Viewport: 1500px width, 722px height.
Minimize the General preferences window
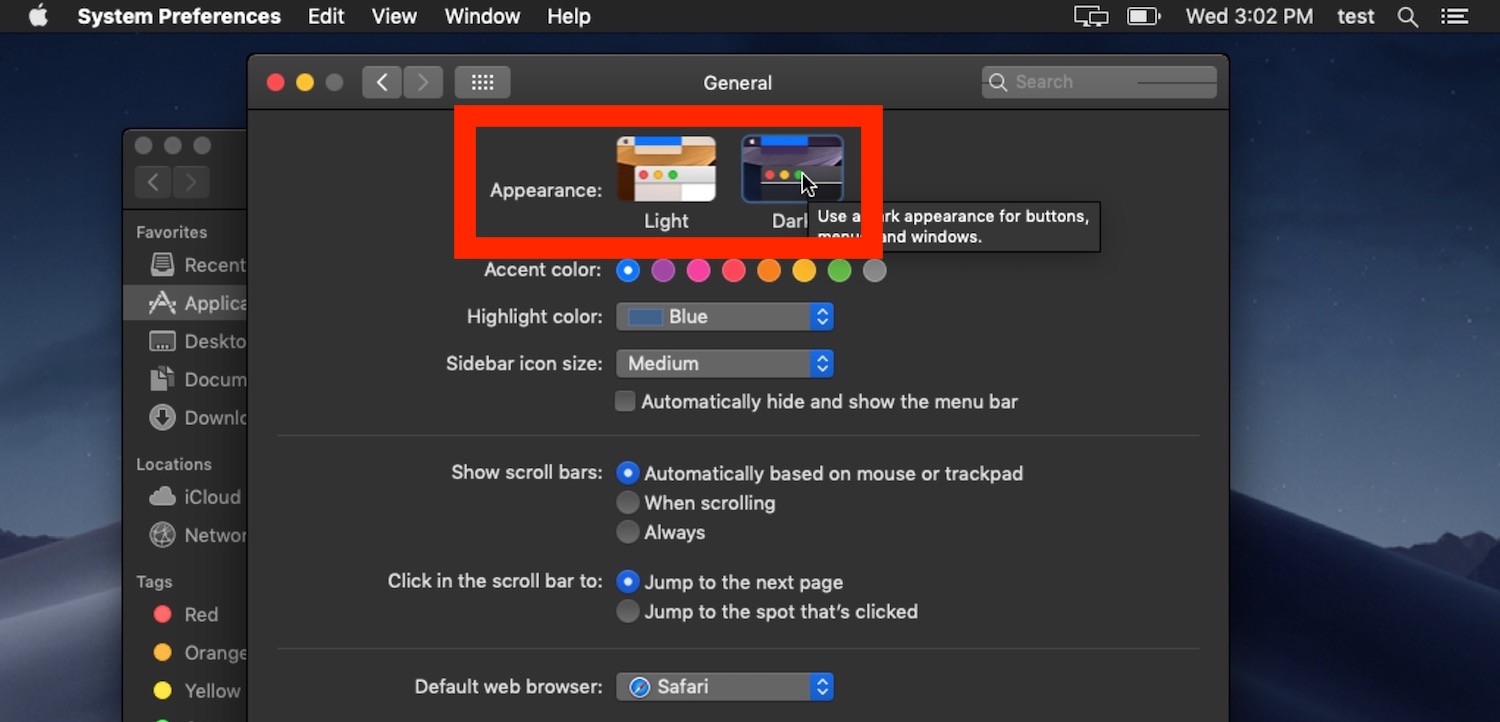[305, 83]
